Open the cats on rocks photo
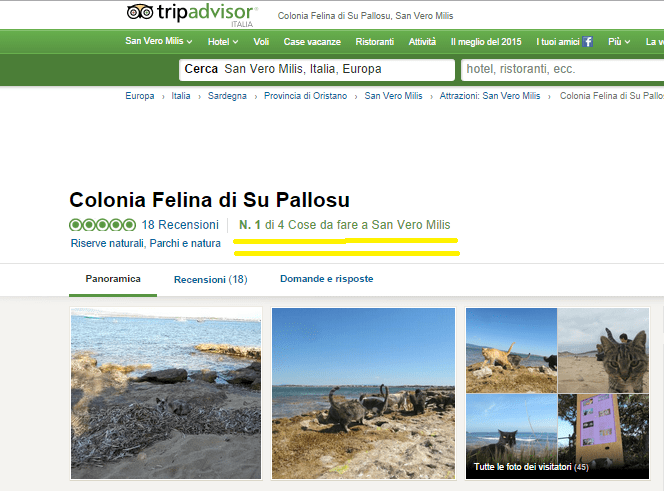This screenshot has height=491, width=664. 363,393
